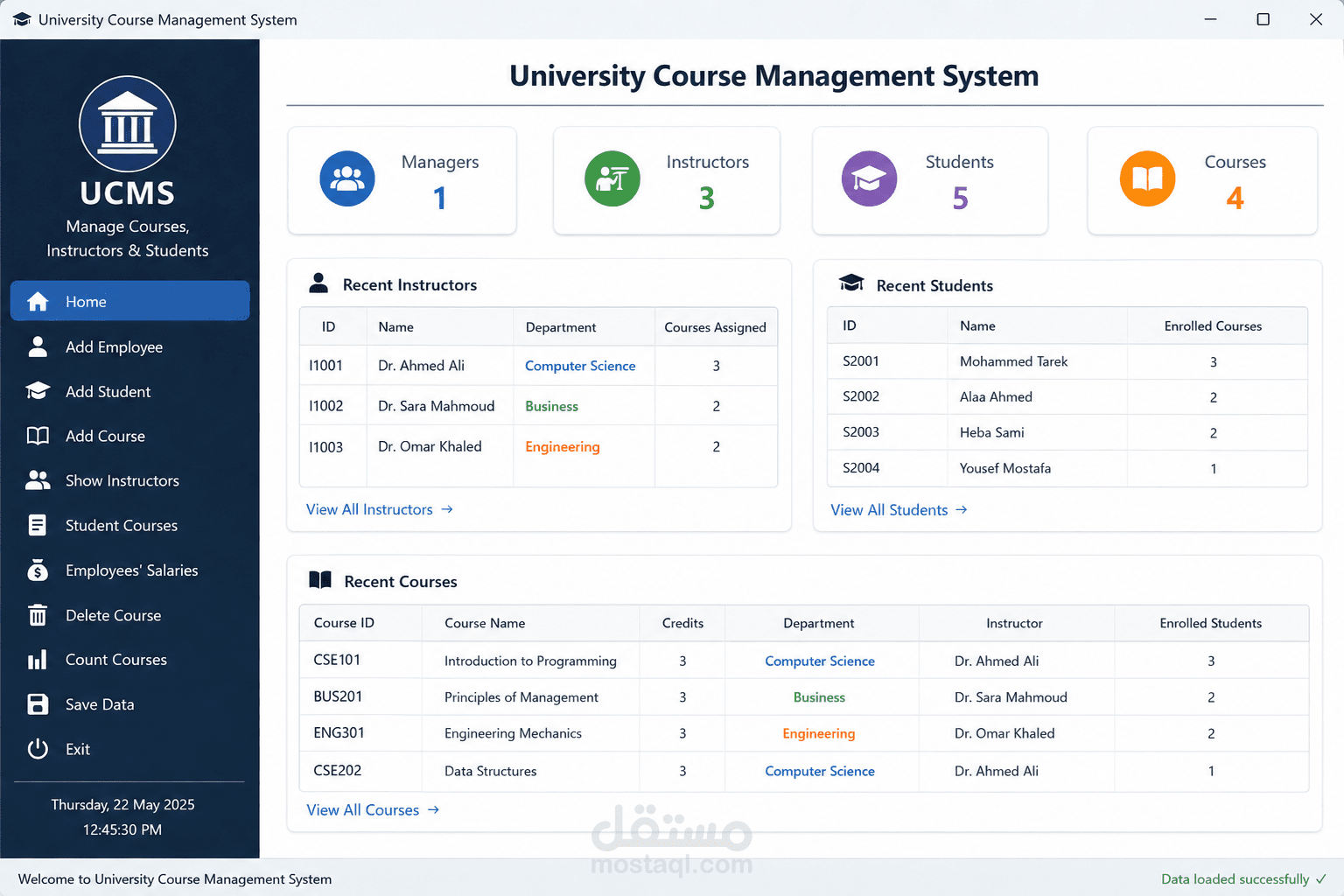Image resolution: width=1344 pixels, height=896 pixels.
Task: Click the Student Courses document icon
Action: (38, 525)
